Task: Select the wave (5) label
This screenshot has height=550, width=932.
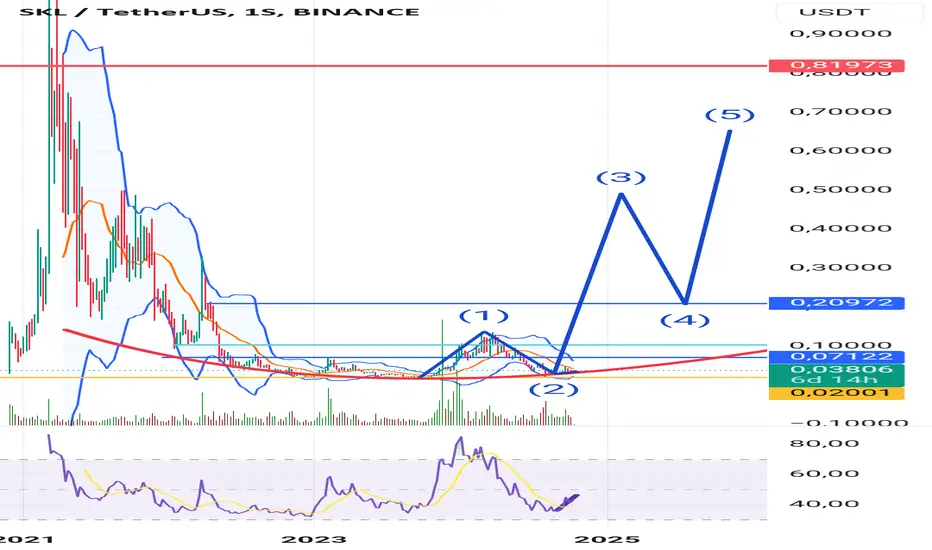Action: coord(730,114)
